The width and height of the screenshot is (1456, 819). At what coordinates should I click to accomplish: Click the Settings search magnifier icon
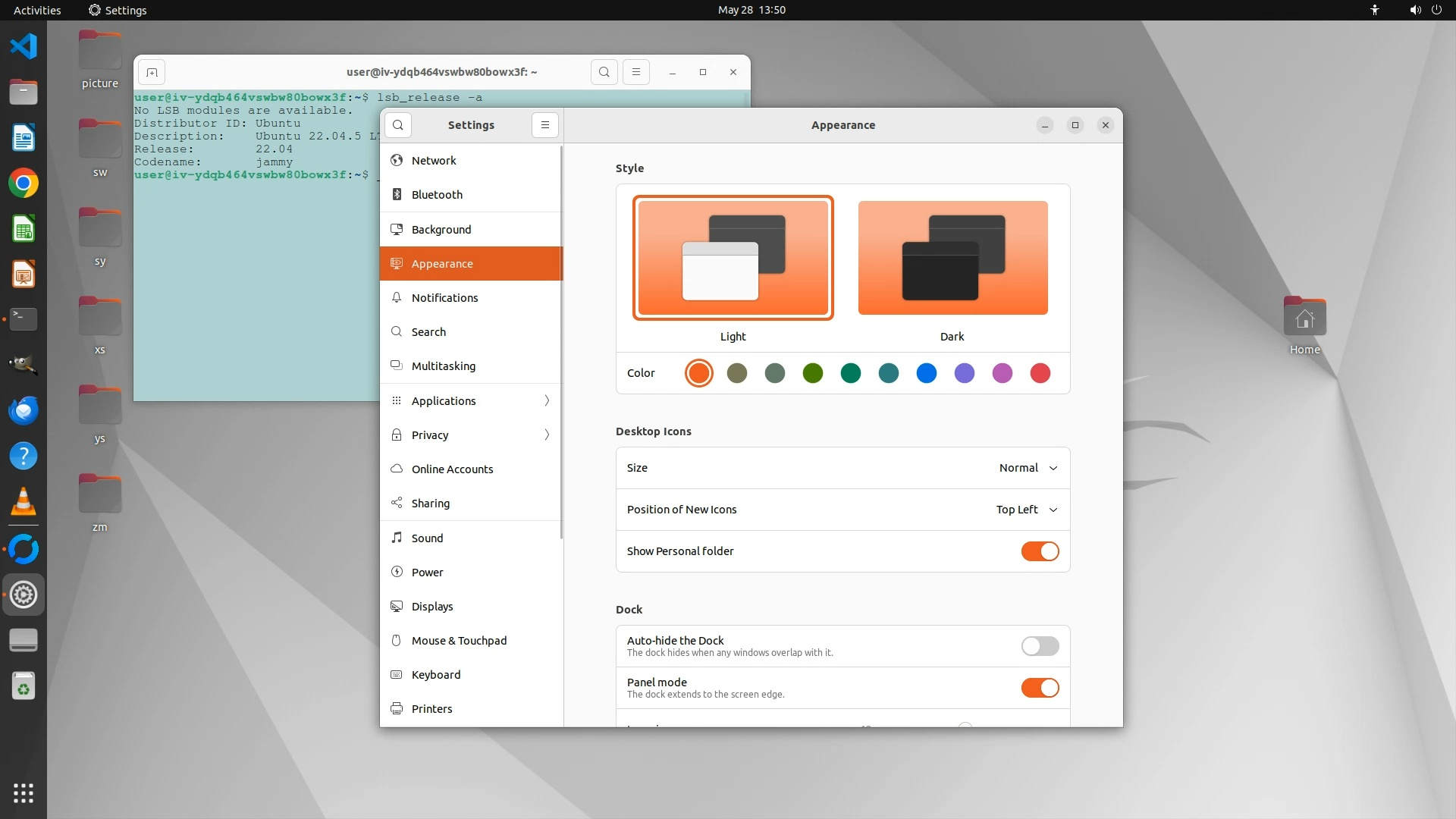click(398, 125)
